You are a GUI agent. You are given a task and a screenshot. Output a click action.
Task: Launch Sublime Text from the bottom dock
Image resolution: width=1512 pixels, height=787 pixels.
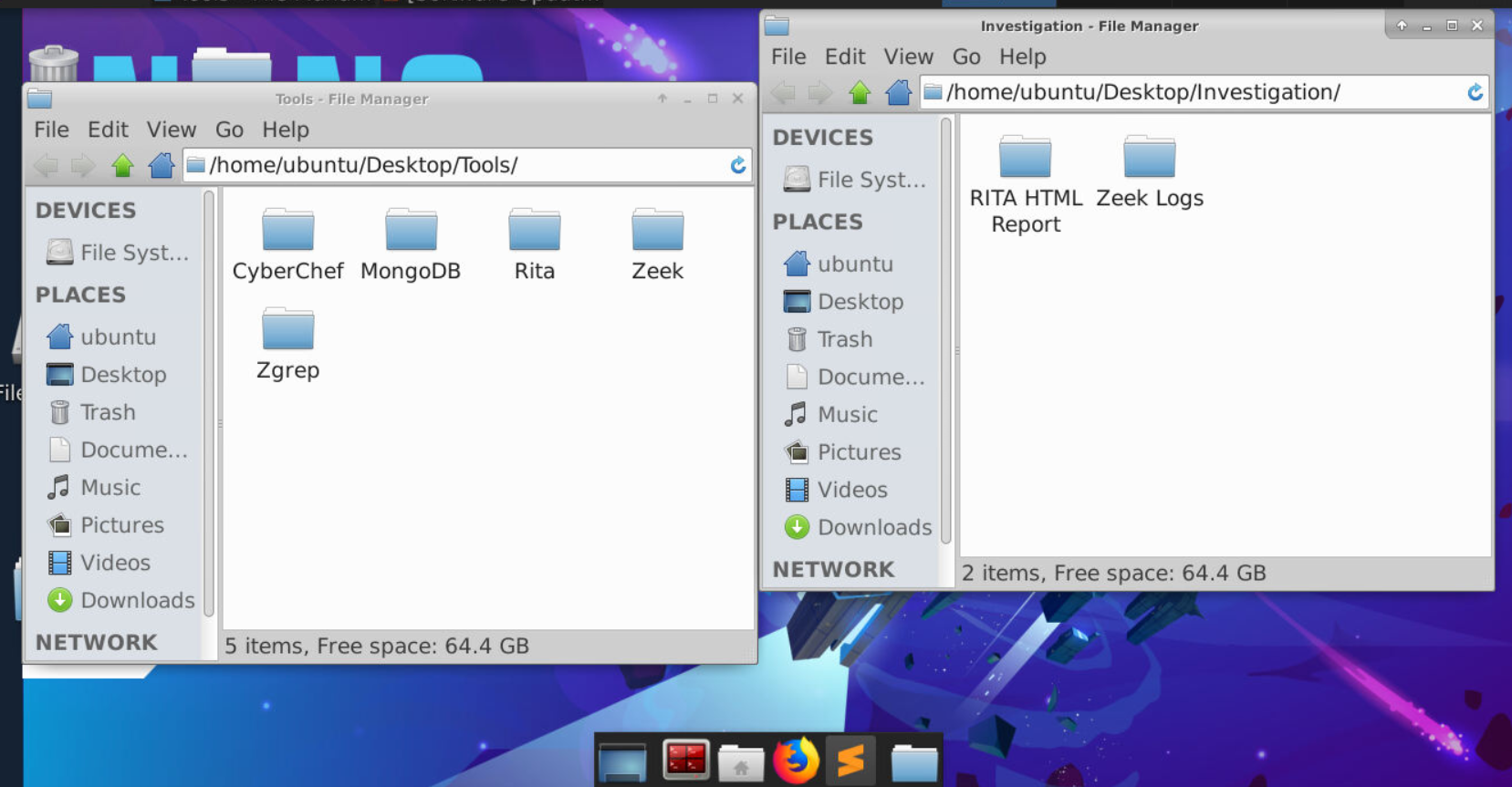tap(850, 760)
